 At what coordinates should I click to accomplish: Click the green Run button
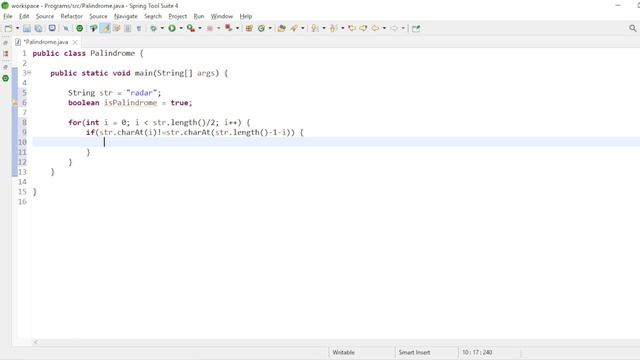(x=172, y=28)
